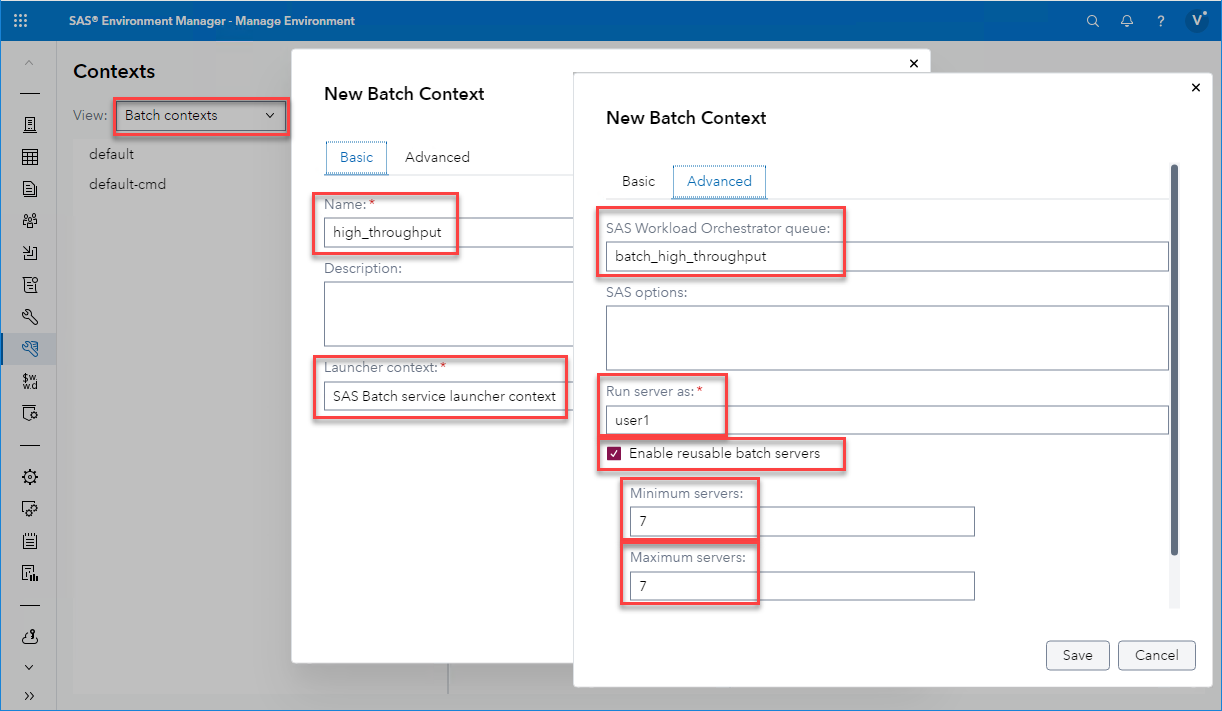Open the applications waffle menu

20,20
